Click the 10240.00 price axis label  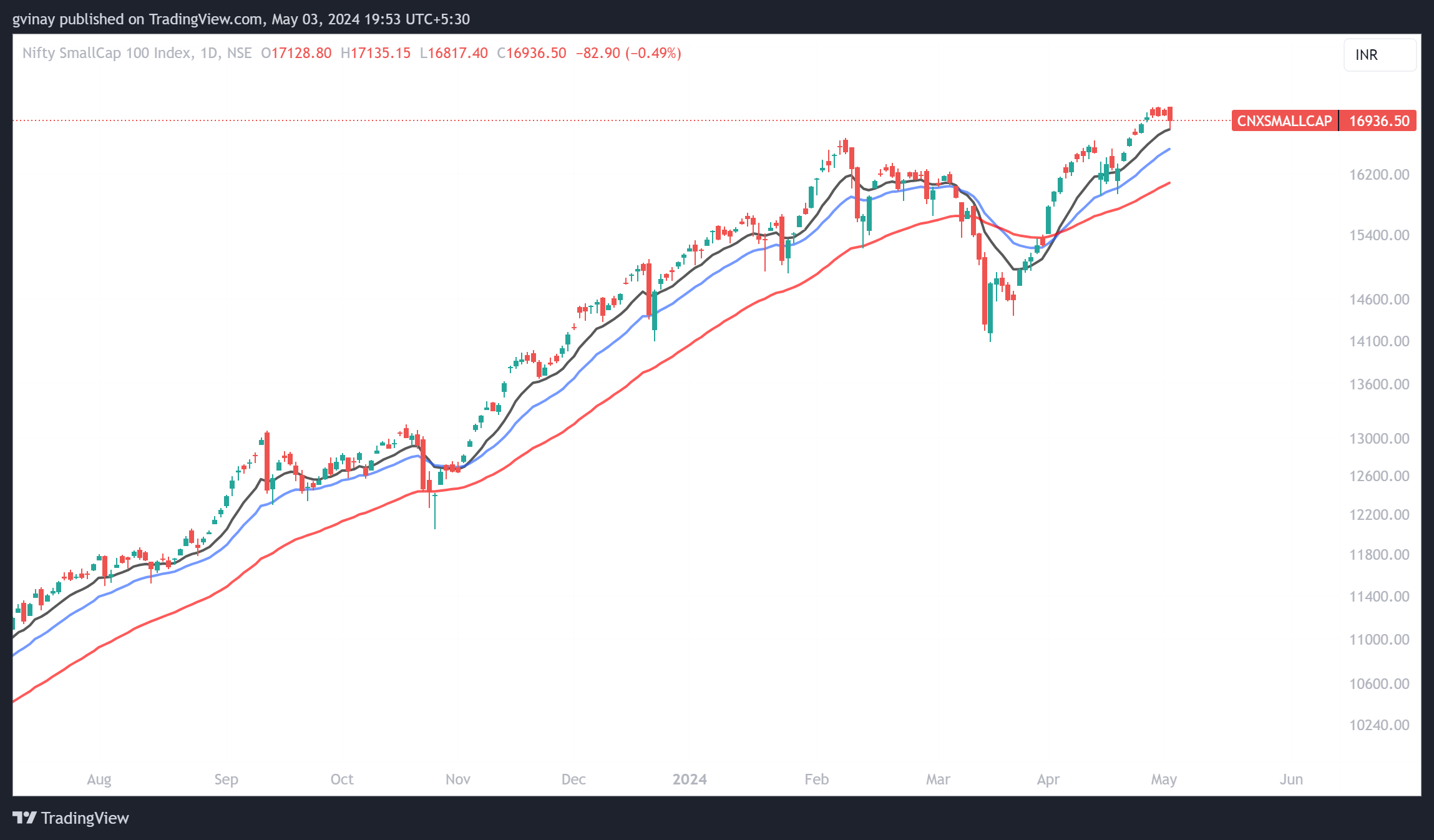point(1379,725)
